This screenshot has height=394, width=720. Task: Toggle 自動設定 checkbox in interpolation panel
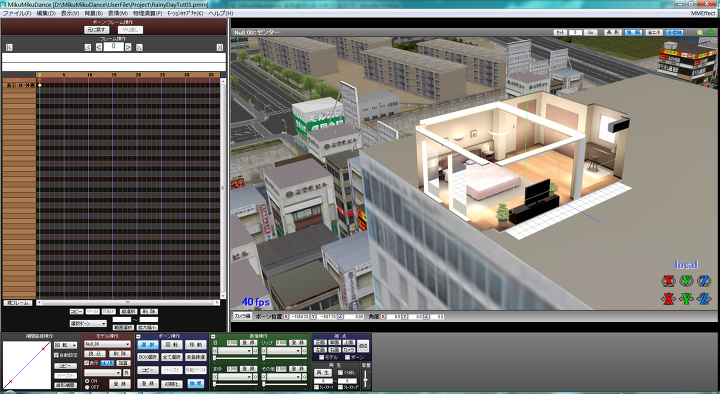pyautogui.click(x=56, y=355)
